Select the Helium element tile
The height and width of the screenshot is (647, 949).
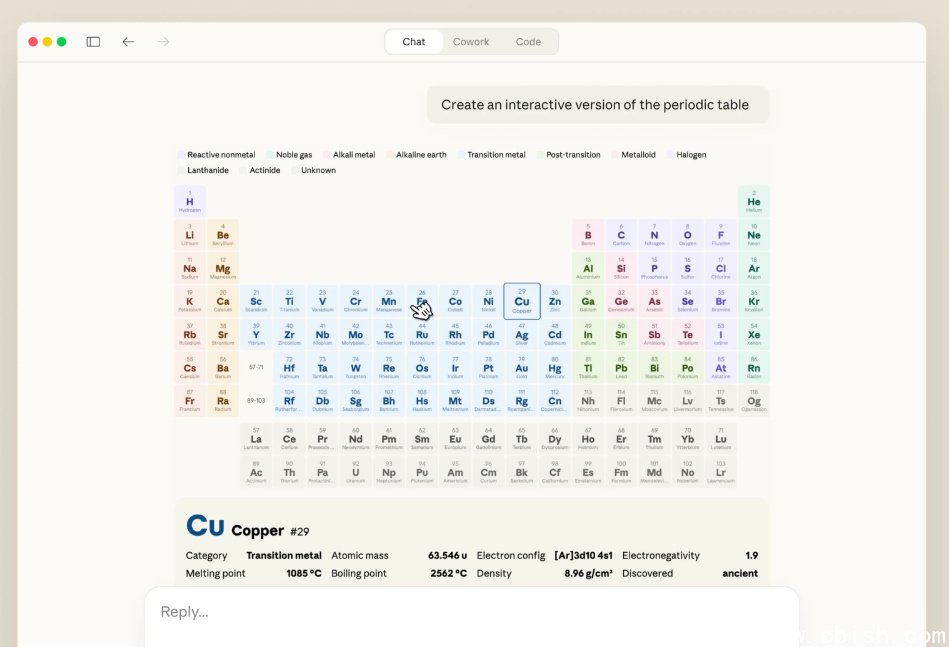[754, 201]
